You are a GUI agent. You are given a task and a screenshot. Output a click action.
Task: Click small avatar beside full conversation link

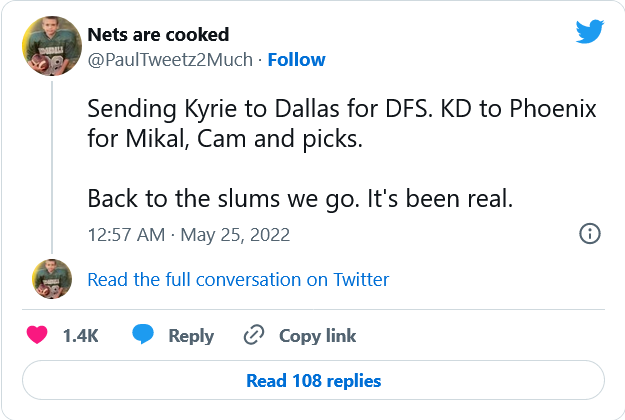(x=52, y=279)
